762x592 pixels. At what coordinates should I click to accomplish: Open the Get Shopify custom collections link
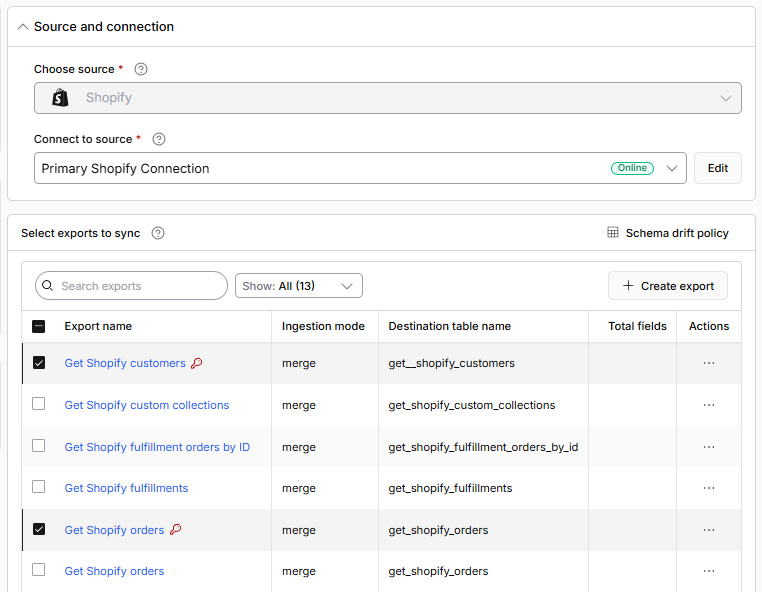point(147,405)
